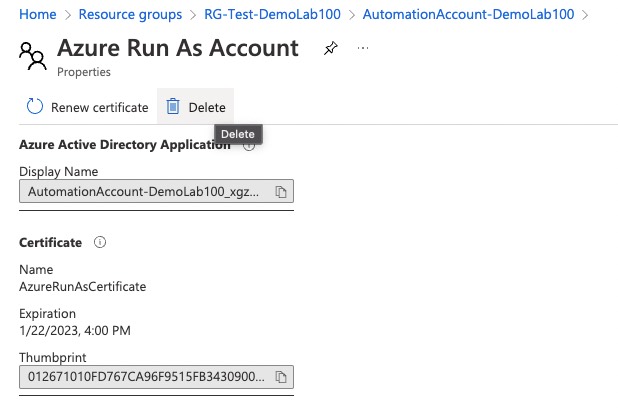Click the Thumbprint label

pyautogui.click(x=53, y=357)
